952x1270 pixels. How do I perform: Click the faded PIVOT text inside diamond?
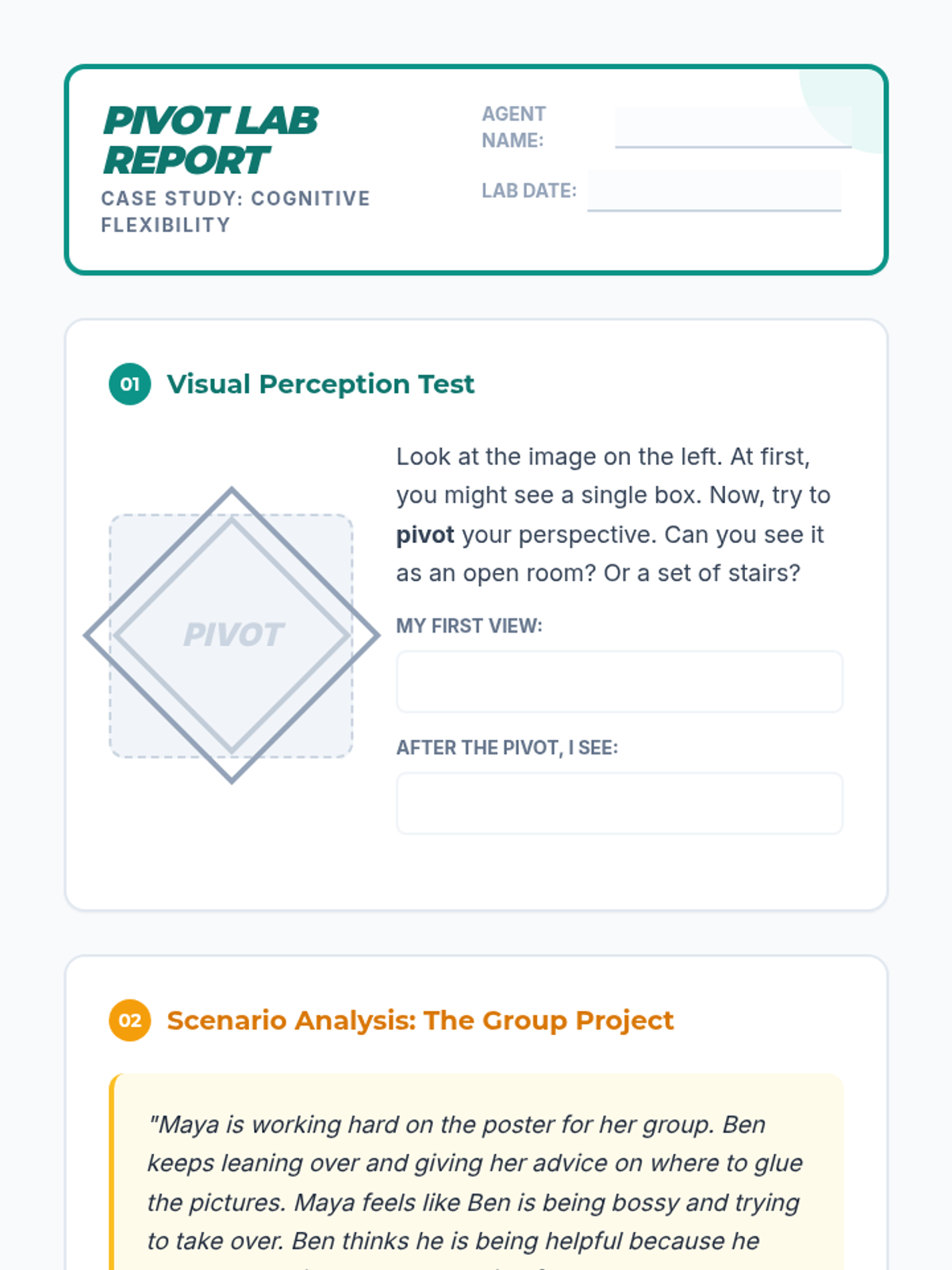[232, 635]
